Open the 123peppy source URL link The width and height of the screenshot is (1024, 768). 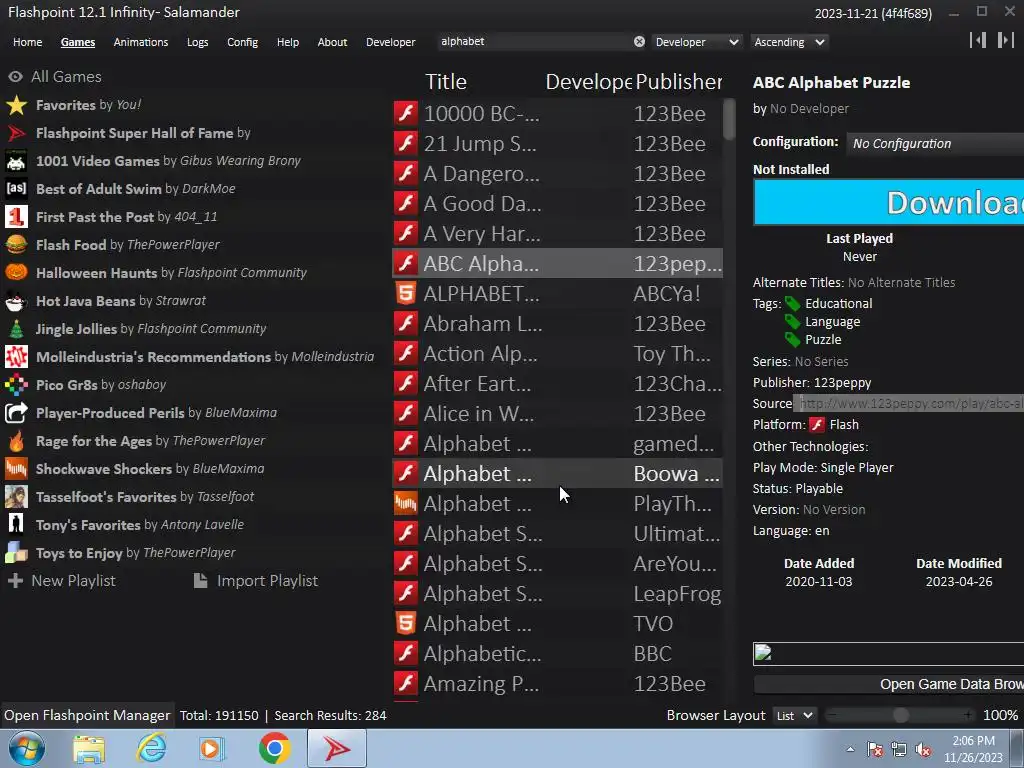[x=909, y=404]
